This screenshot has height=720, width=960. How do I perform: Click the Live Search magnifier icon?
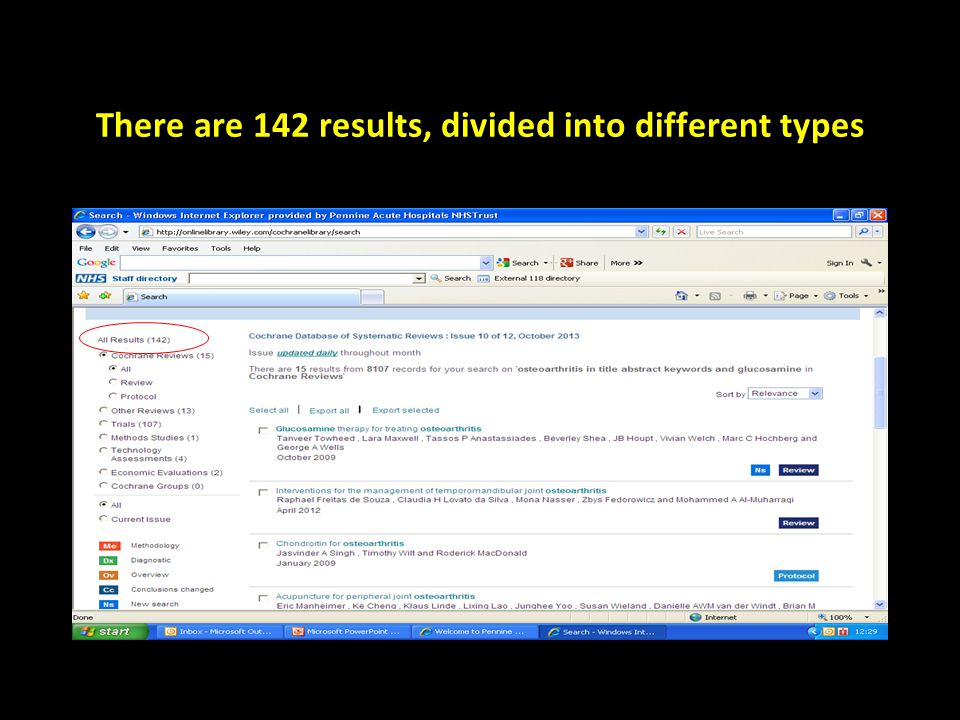coord(863,232)
